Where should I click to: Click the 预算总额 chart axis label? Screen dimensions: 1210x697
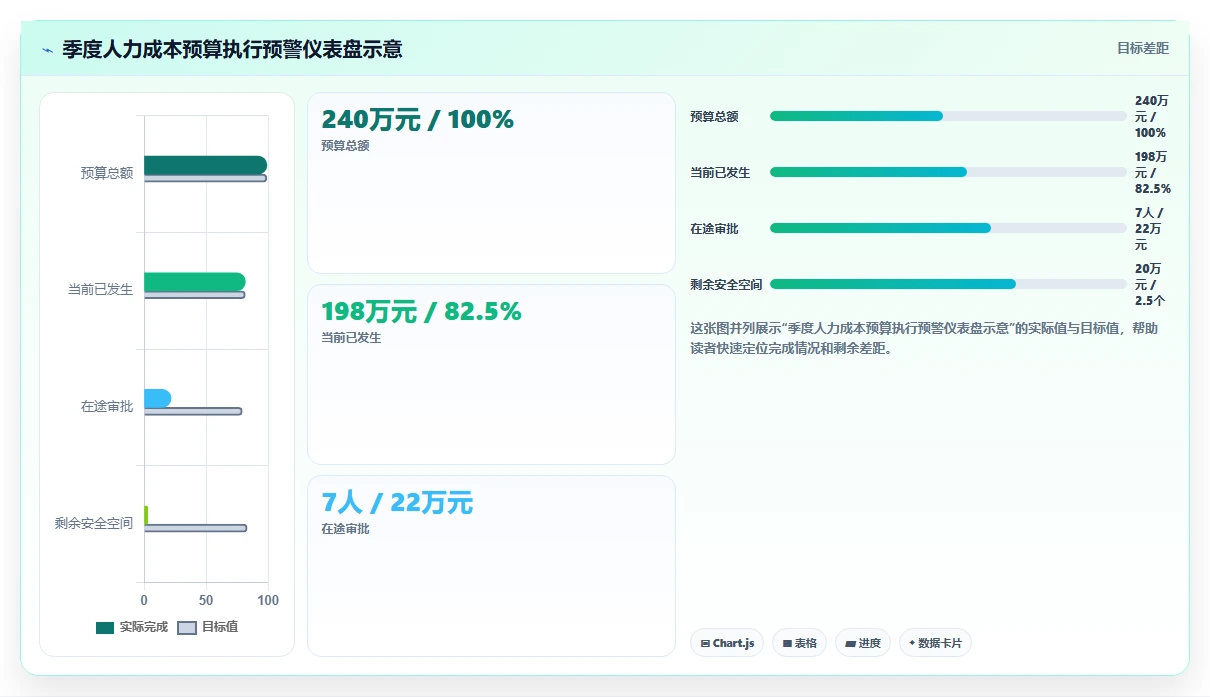point(107,173)
